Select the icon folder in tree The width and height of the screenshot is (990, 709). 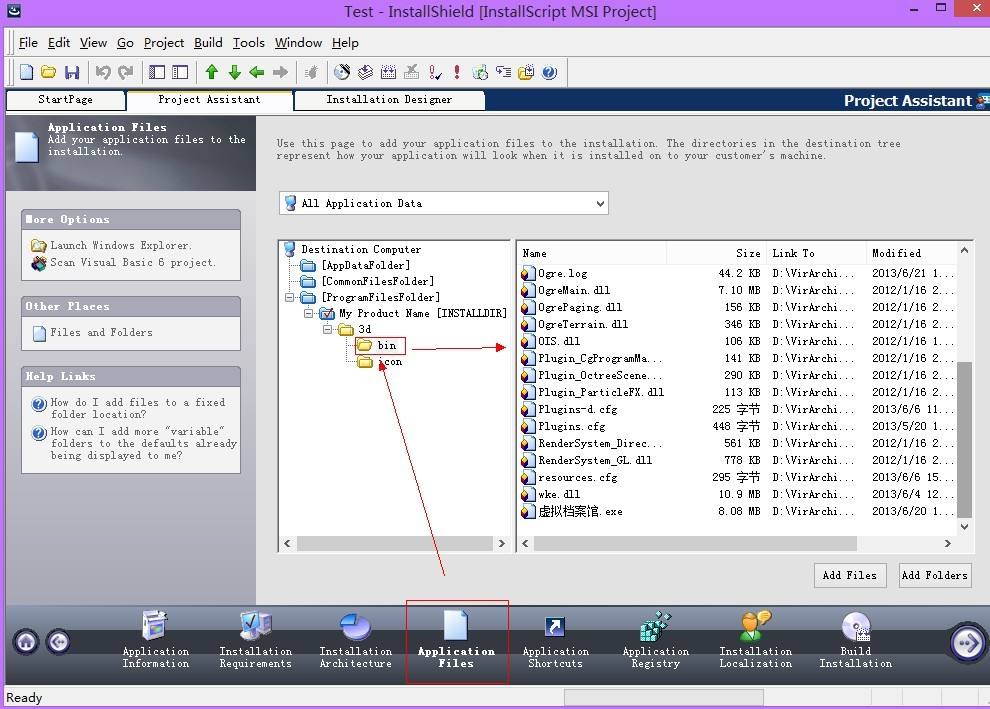point(390,362)
